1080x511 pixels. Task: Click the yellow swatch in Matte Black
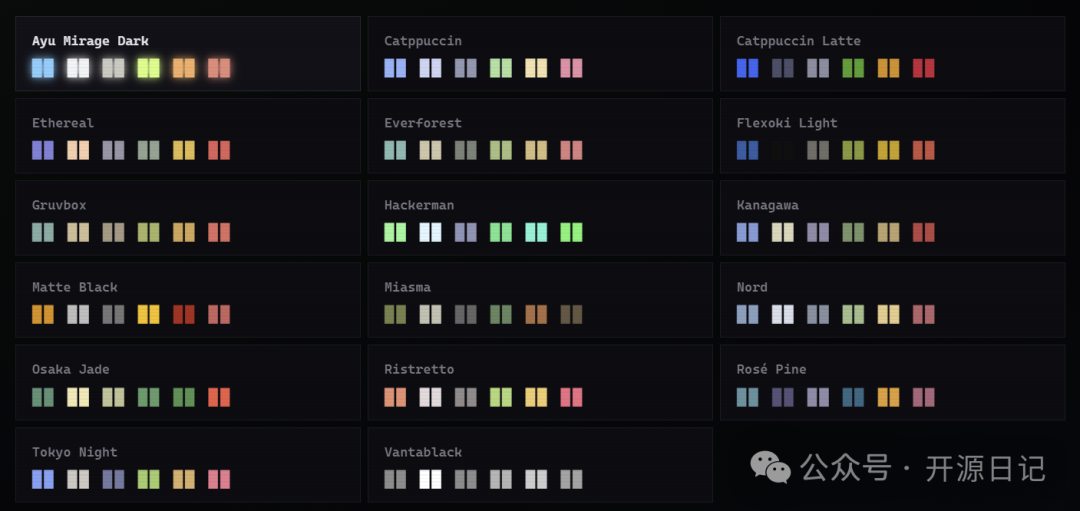coord(148,314)
